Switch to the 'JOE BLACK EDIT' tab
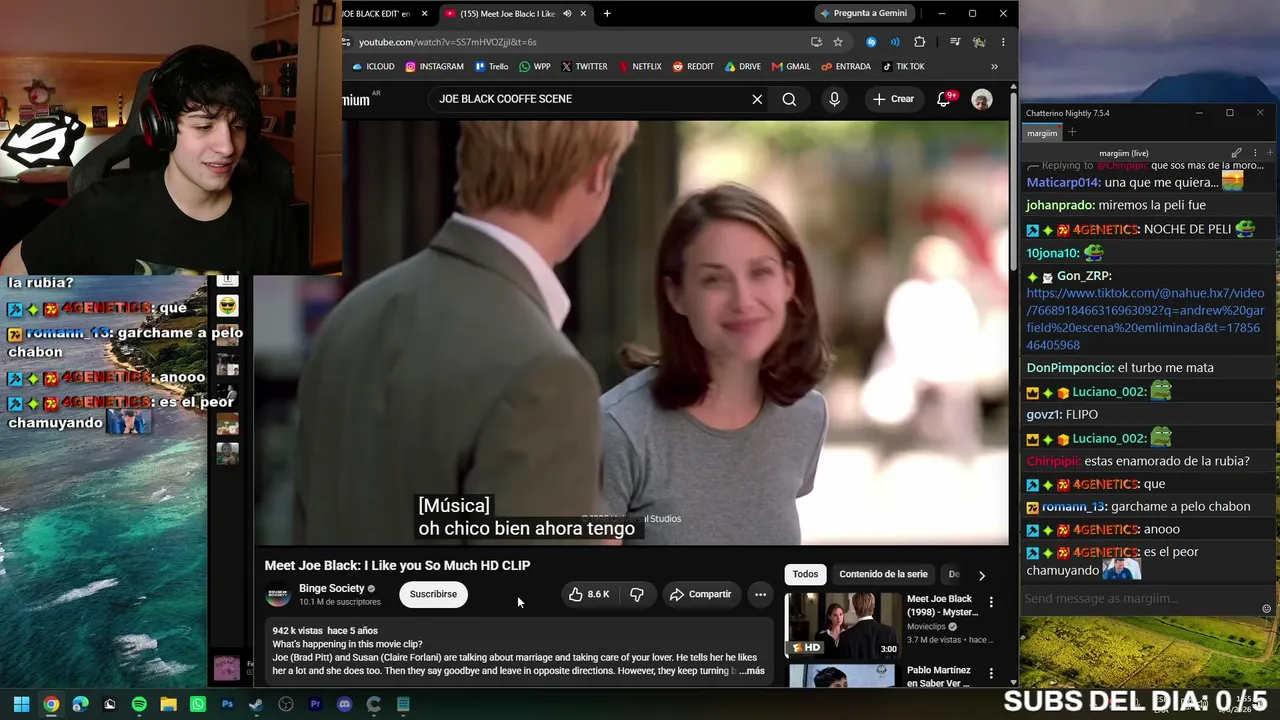 (x=384, y=14)
